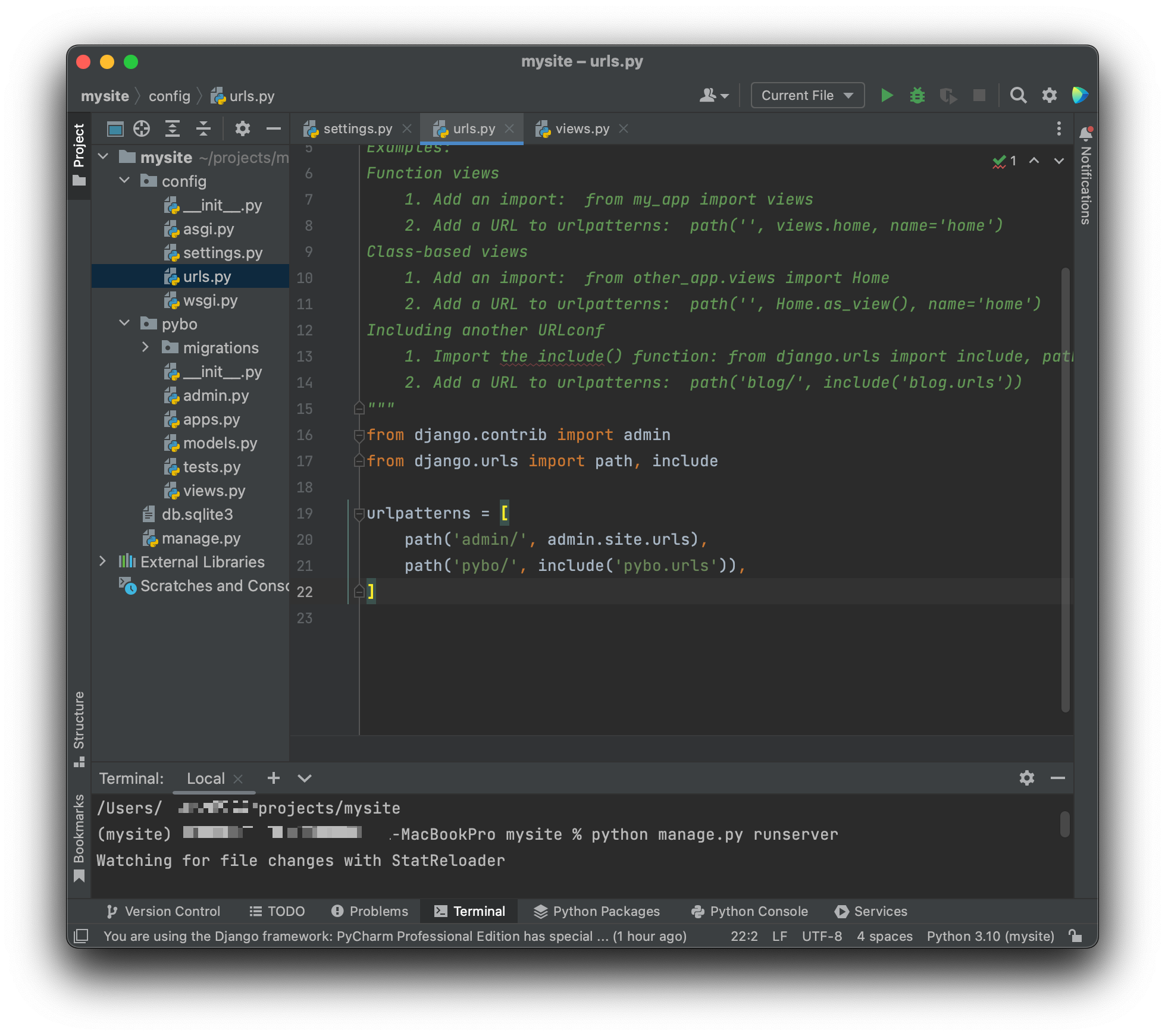Click the green Run button
The height and width of the screenshot is (1036, 1165).
tap(887, 95)
